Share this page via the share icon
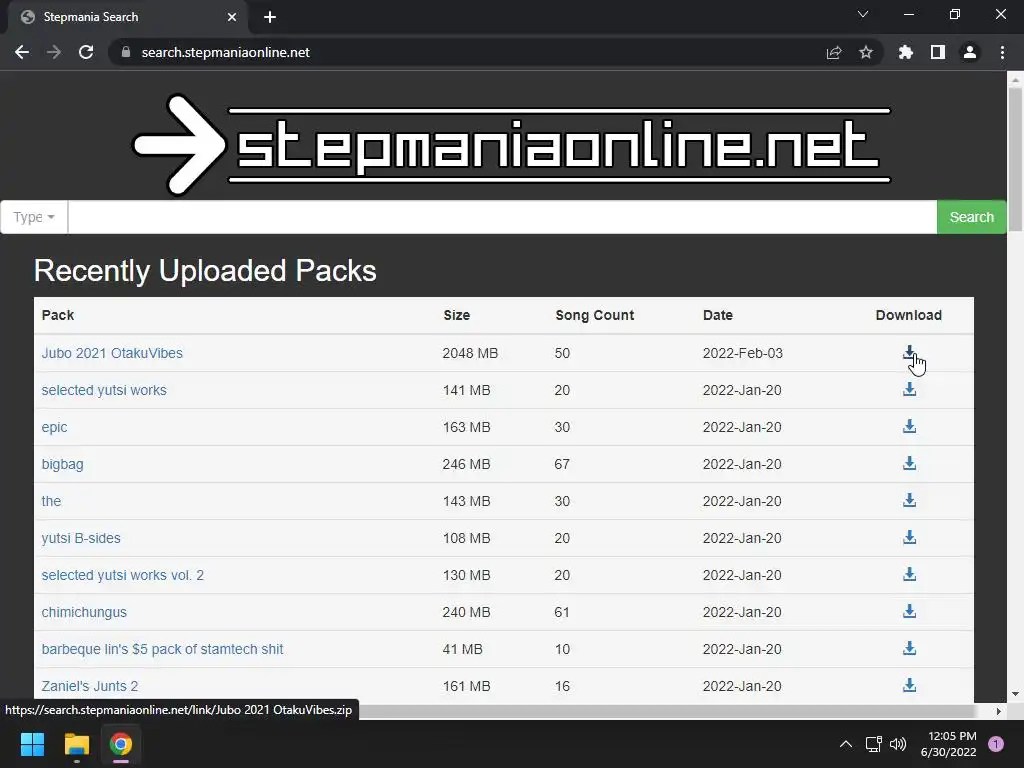Screen dimensions: 1024x768 click(834, 52)
